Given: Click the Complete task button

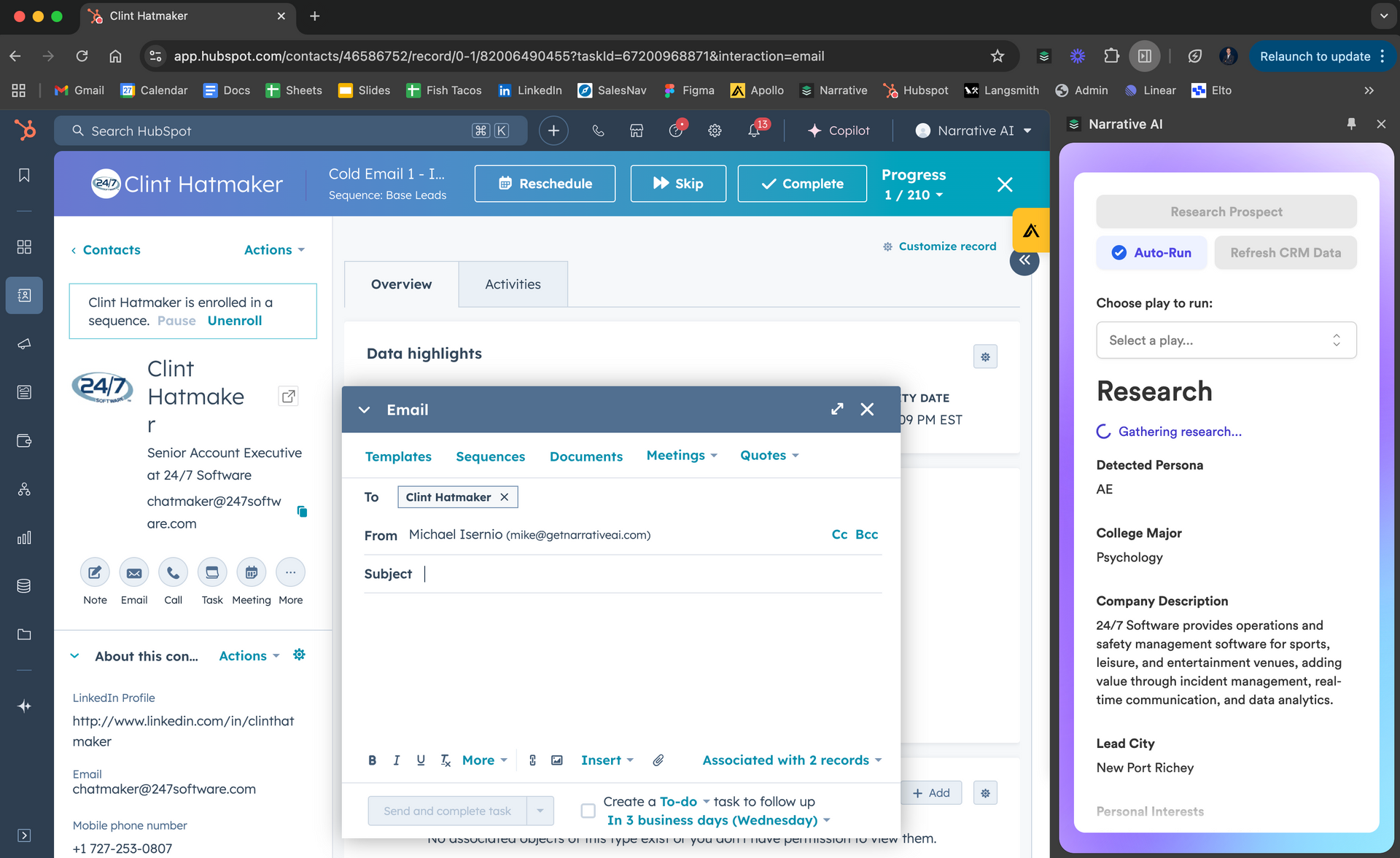Looking at the screenshot, I should coord(802,184).
